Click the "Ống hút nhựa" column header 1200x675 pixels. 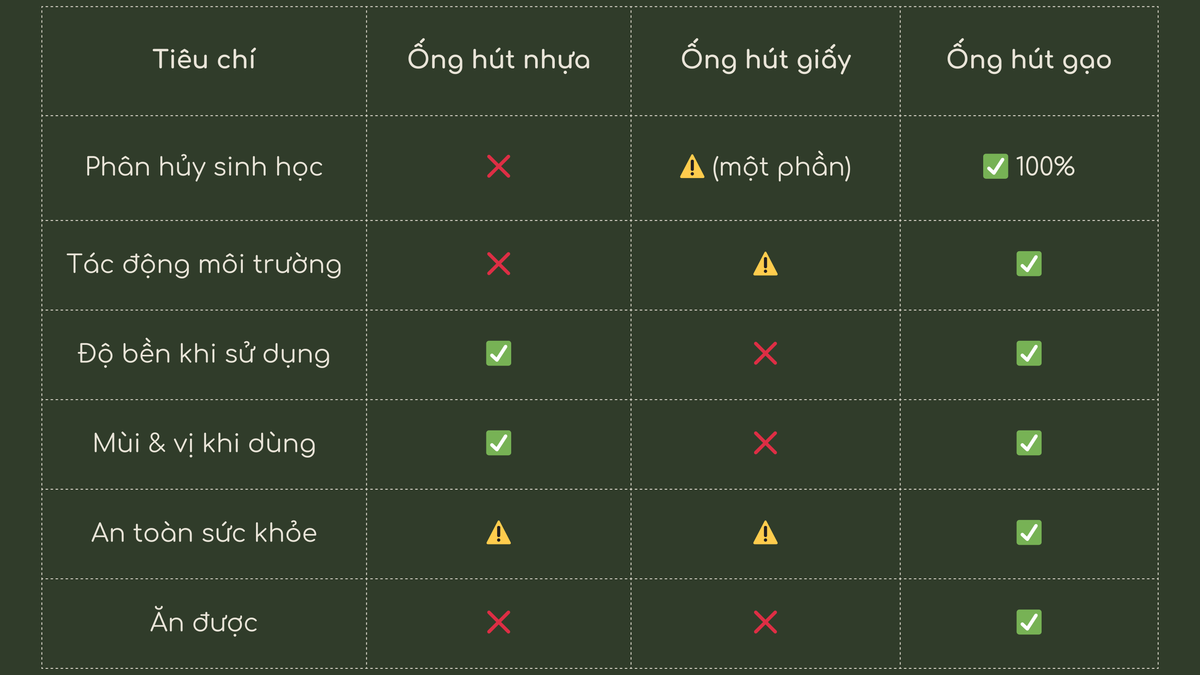(498, 59)
